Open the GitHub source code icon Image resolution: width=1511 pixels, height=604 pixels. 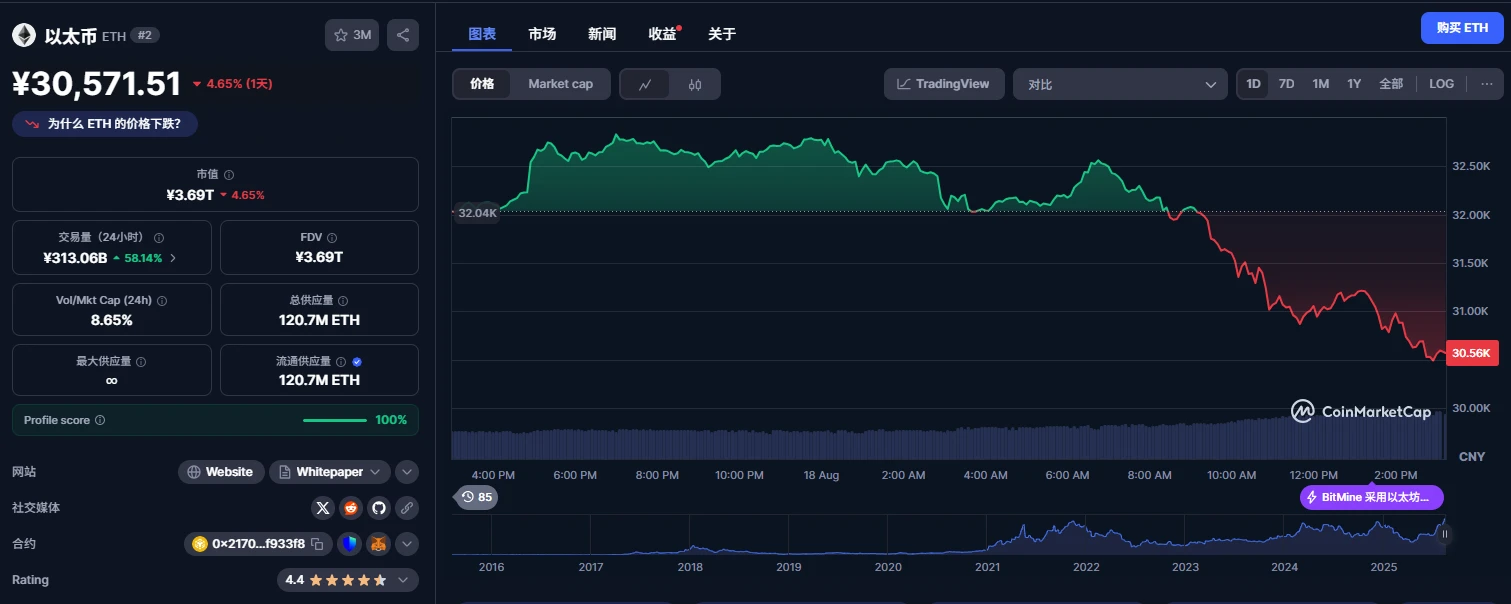tap(378, 508)
